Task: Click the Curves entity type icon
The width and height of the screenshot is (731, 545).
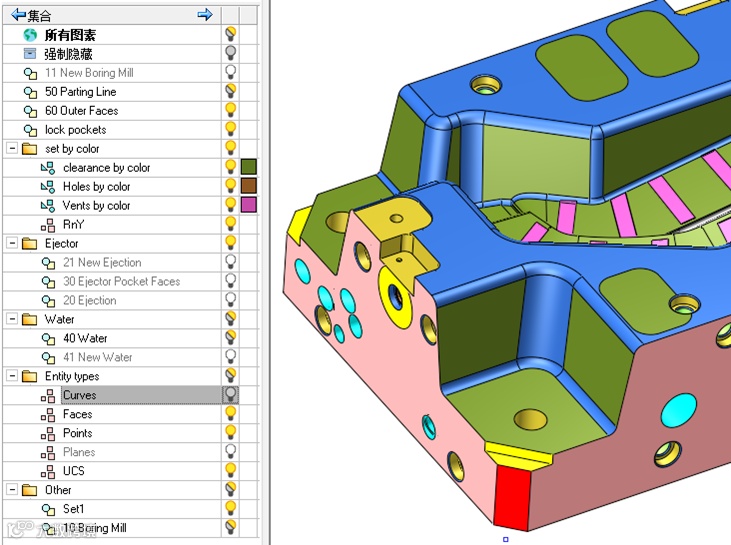Action: (48, 396)
